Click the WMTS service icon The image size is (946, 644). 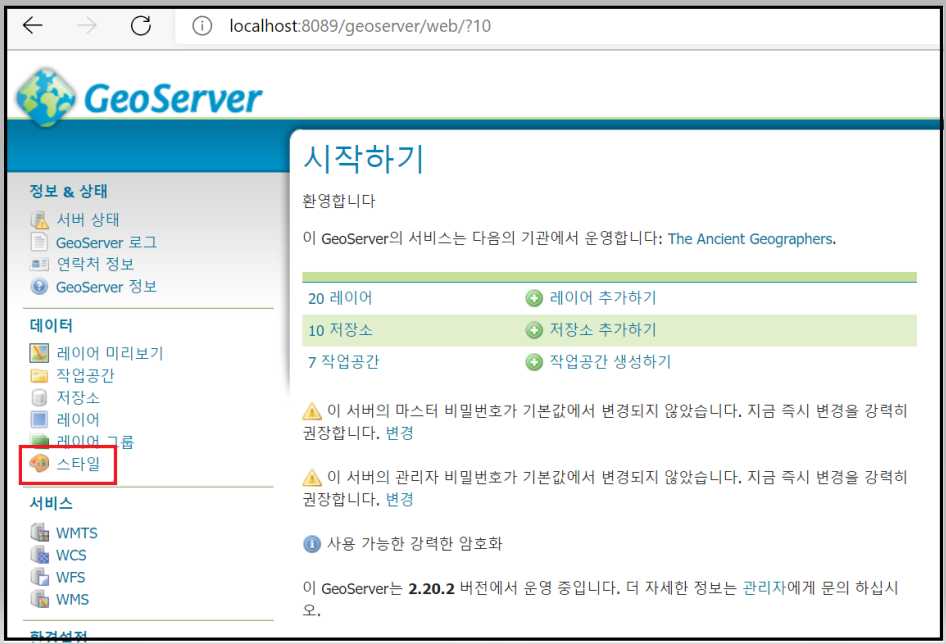(40, 532)
